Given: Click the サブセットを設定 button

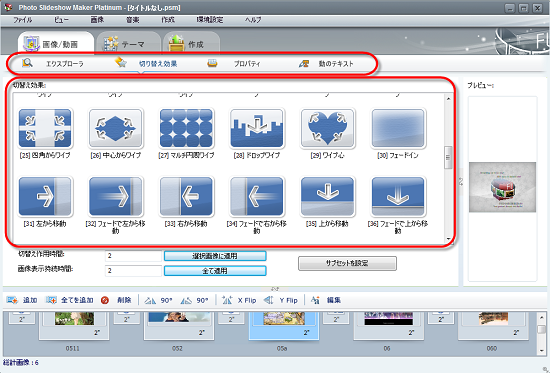Looking at the screenshot, I should [347, 263].
